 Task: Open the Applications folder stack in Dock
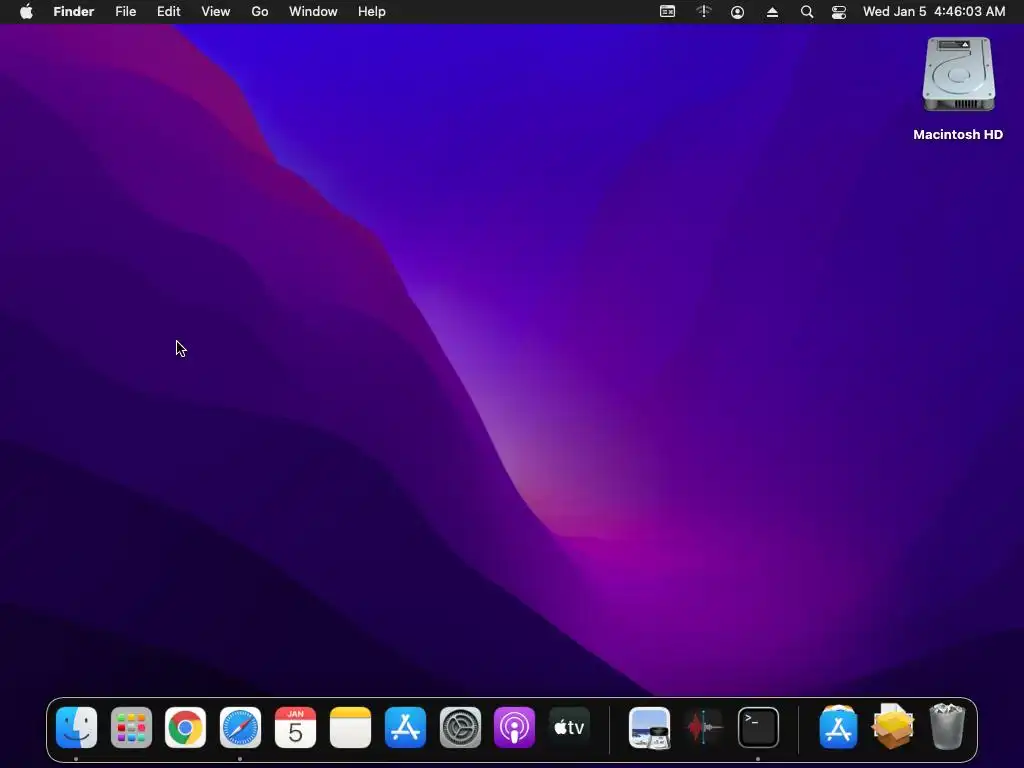tap(839, 728)
